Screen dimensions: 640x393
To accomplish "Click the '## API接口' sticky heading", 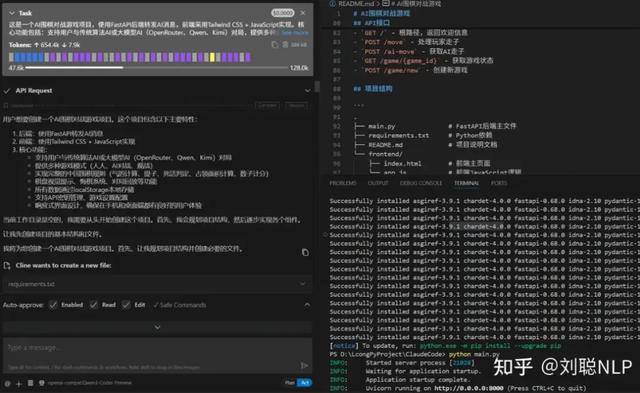I will click(371, 23).
